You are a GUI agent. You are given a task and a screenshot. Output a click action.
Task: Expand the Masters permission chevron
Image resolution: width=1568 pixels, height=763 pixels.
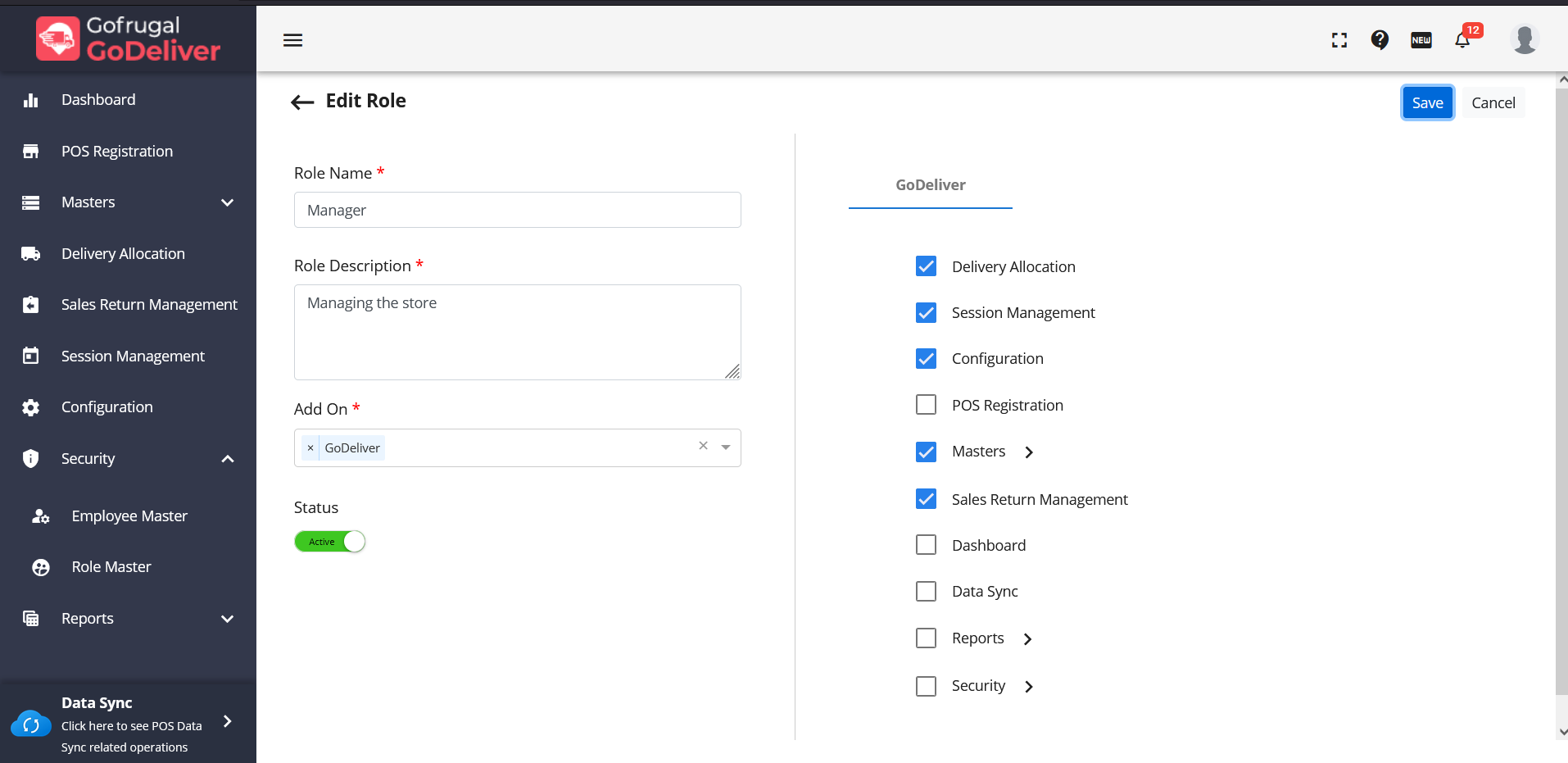[1029, 452]
